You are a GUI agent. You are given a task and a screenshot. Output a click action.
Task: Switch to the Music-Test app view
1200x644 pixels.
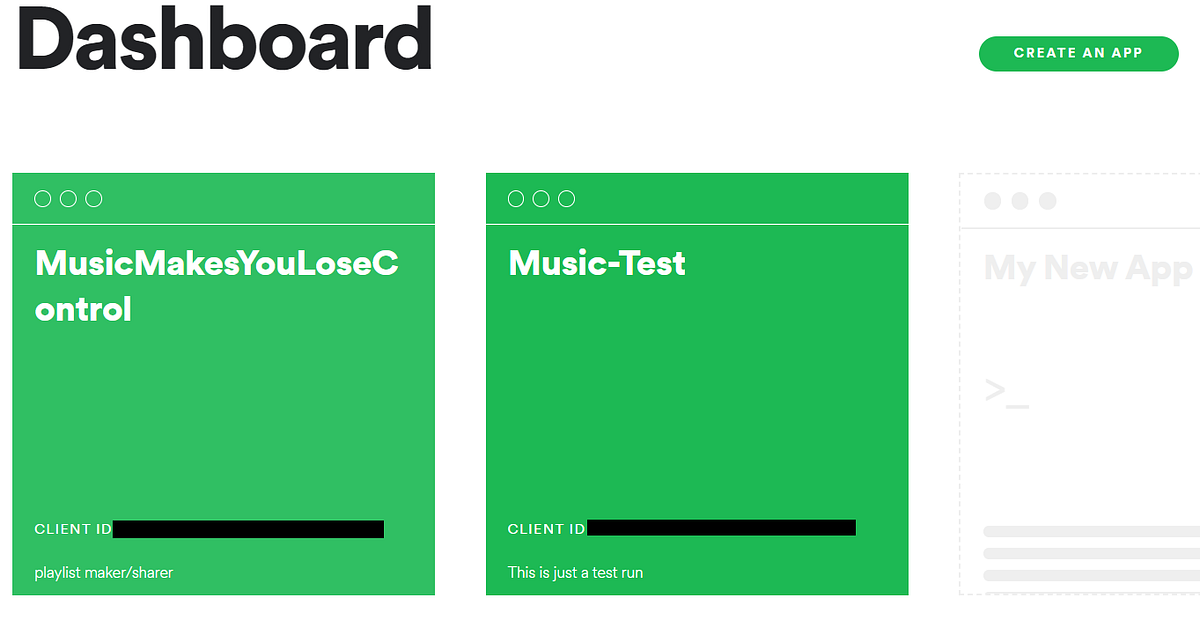click(x=597, y=263)
